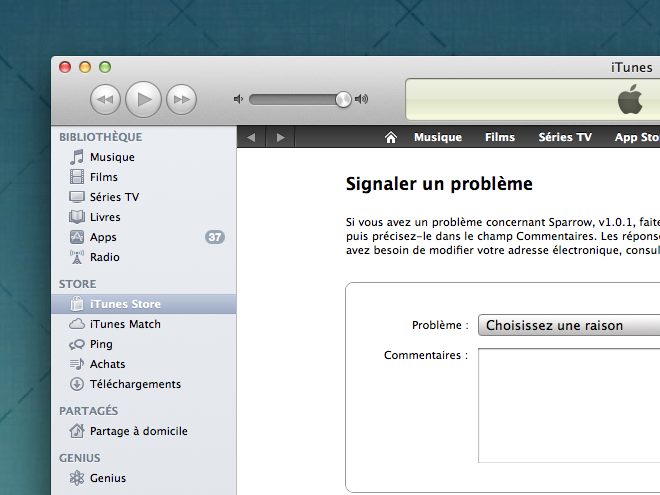The width and height of the screenshot is (660, 495).
Task: Click the STORE section header
Action: tap(77, 284)
